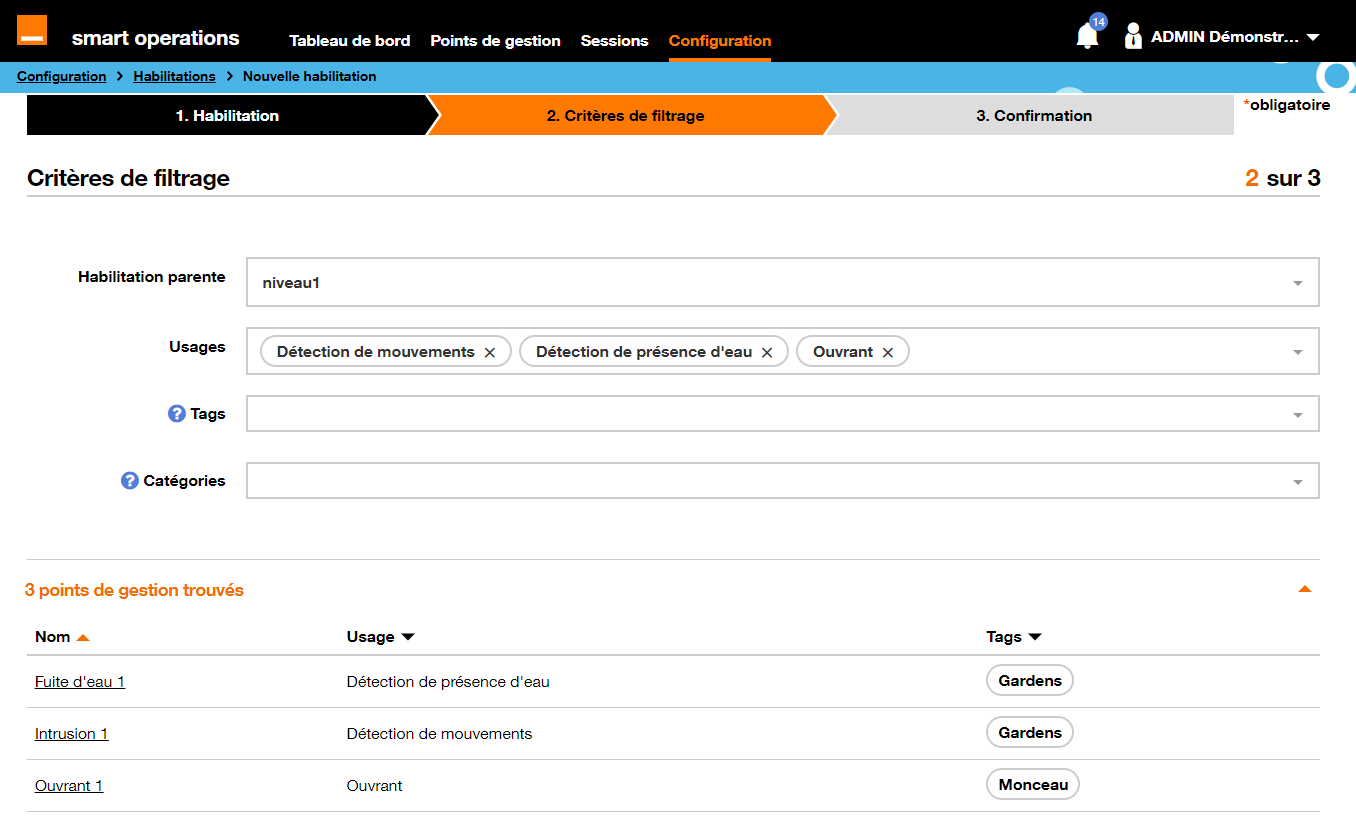Collapse the '3 points de gestion trouvés' section
The width and height of the screenshot is (1356, 826).
click(x=1304, y=589)
